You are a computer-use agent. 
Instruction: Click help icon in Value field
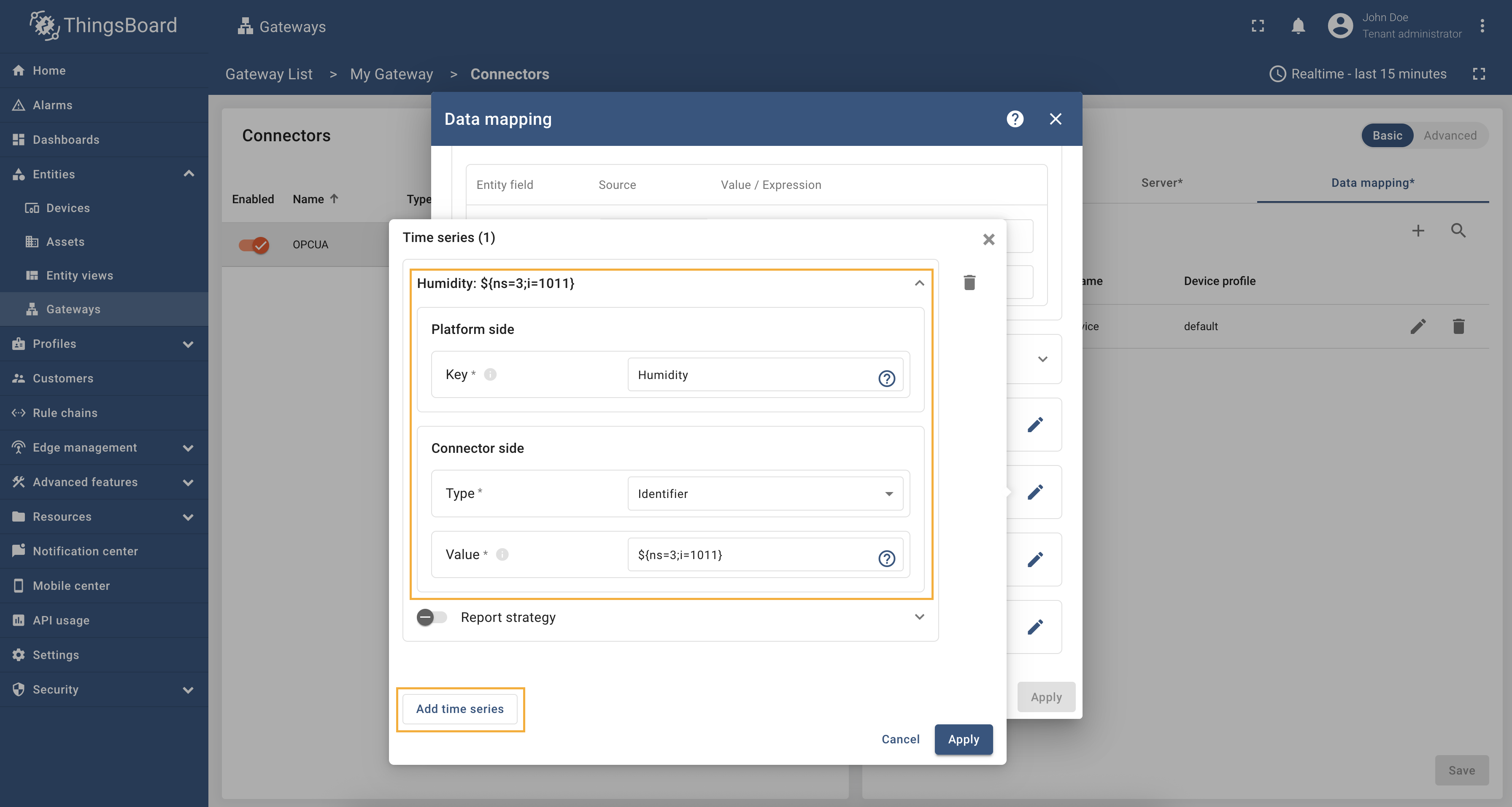pos(886,558)
